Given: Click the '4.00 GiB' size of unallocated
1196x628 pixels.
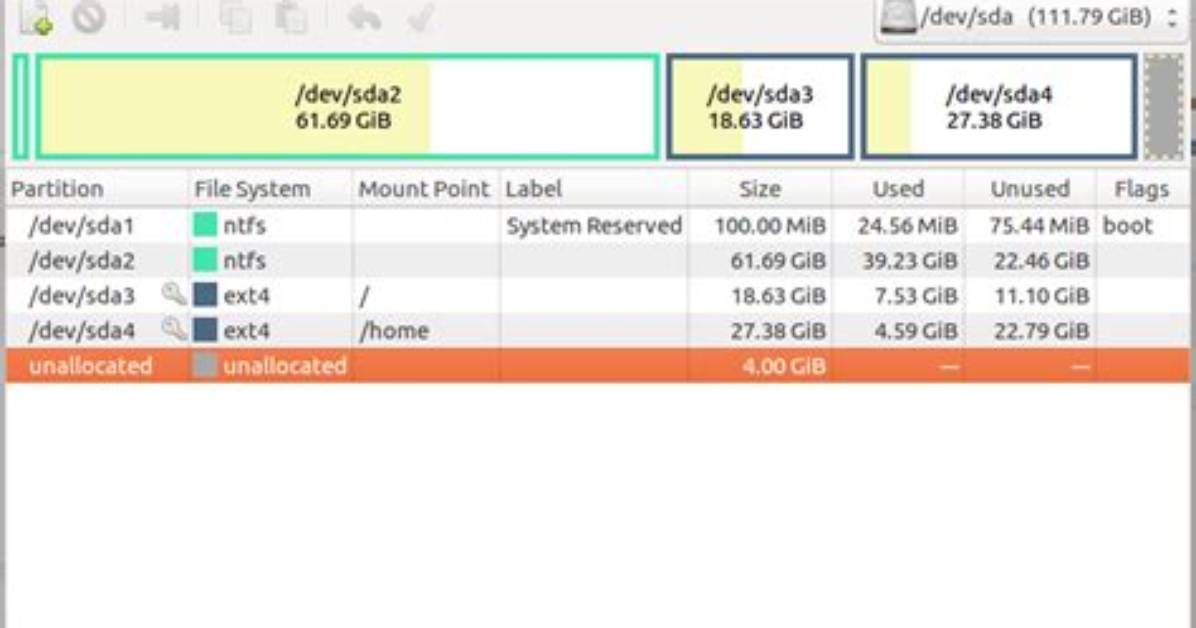Looking at the screenshot, I should coord(783,366).
